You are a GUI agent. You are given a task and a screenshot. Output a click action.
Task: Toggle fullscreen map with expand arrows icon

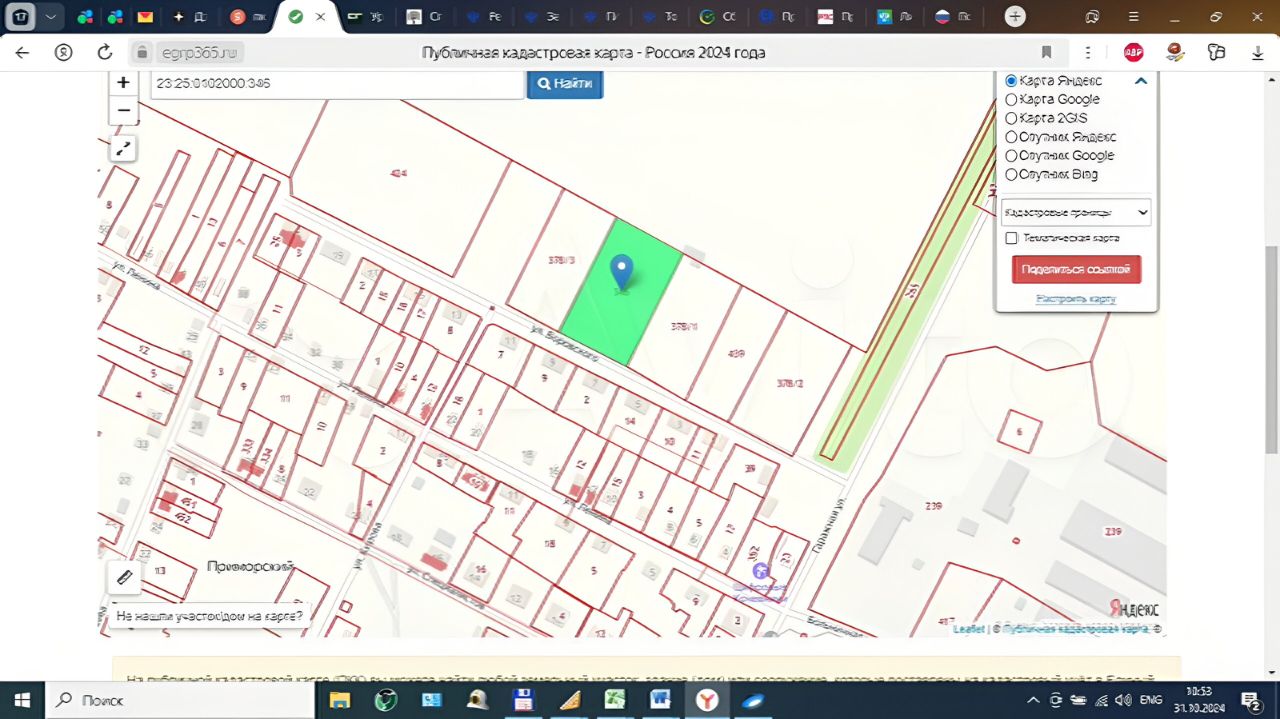click(x=123, y=149)
